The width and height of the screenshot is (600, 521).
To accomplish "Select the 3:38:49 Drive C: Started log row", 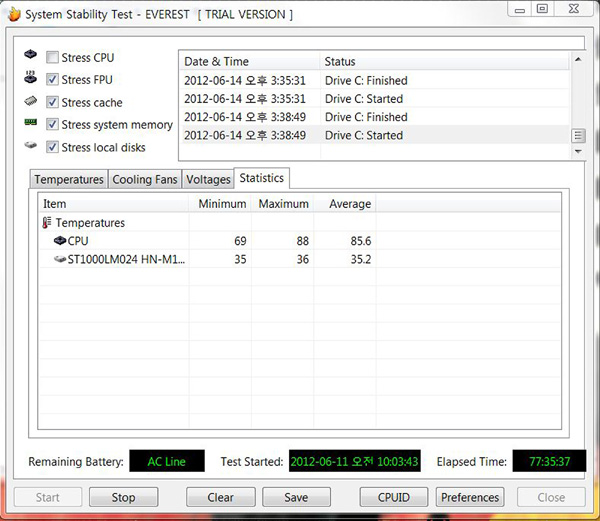I will click(375, 135).
